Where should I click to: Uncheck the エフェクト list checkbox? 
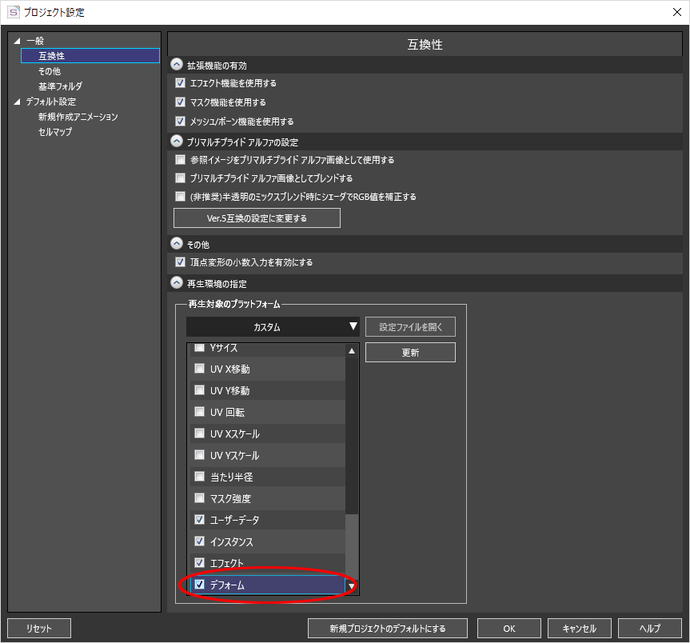(x=199, y=562)
